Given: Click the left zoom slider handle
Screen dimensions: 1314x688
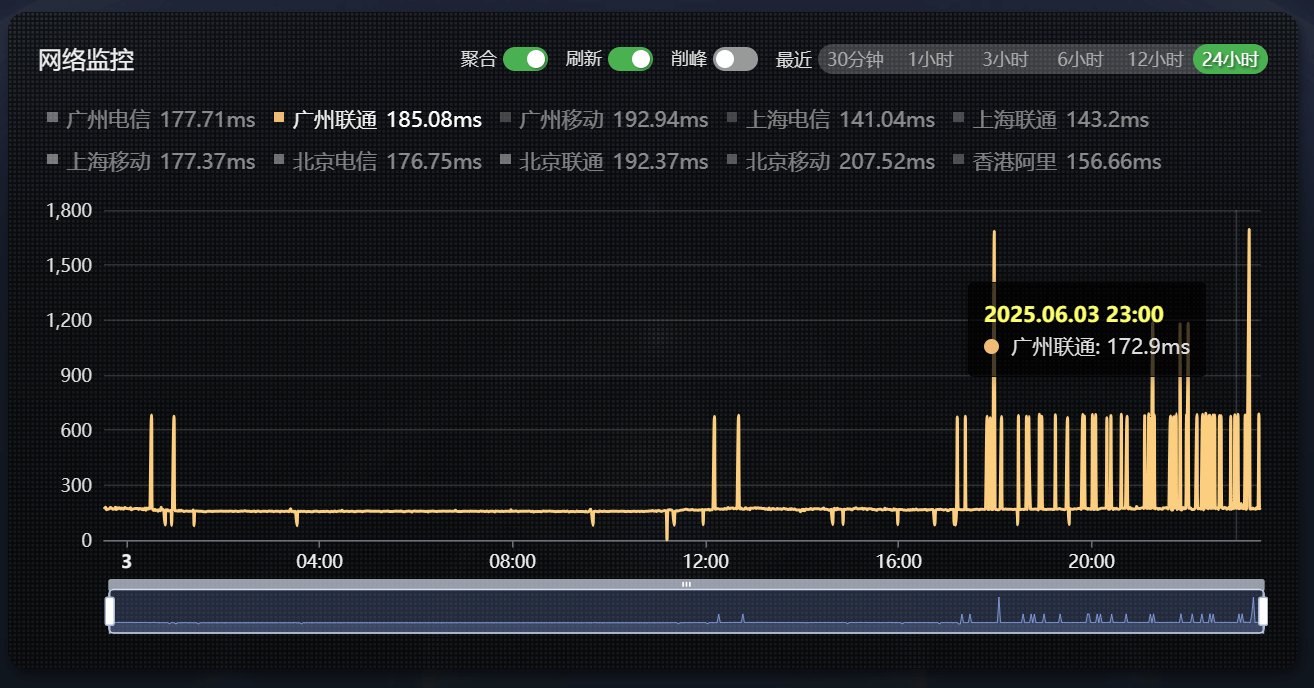Looking at the screenshot, I should 110,611.
